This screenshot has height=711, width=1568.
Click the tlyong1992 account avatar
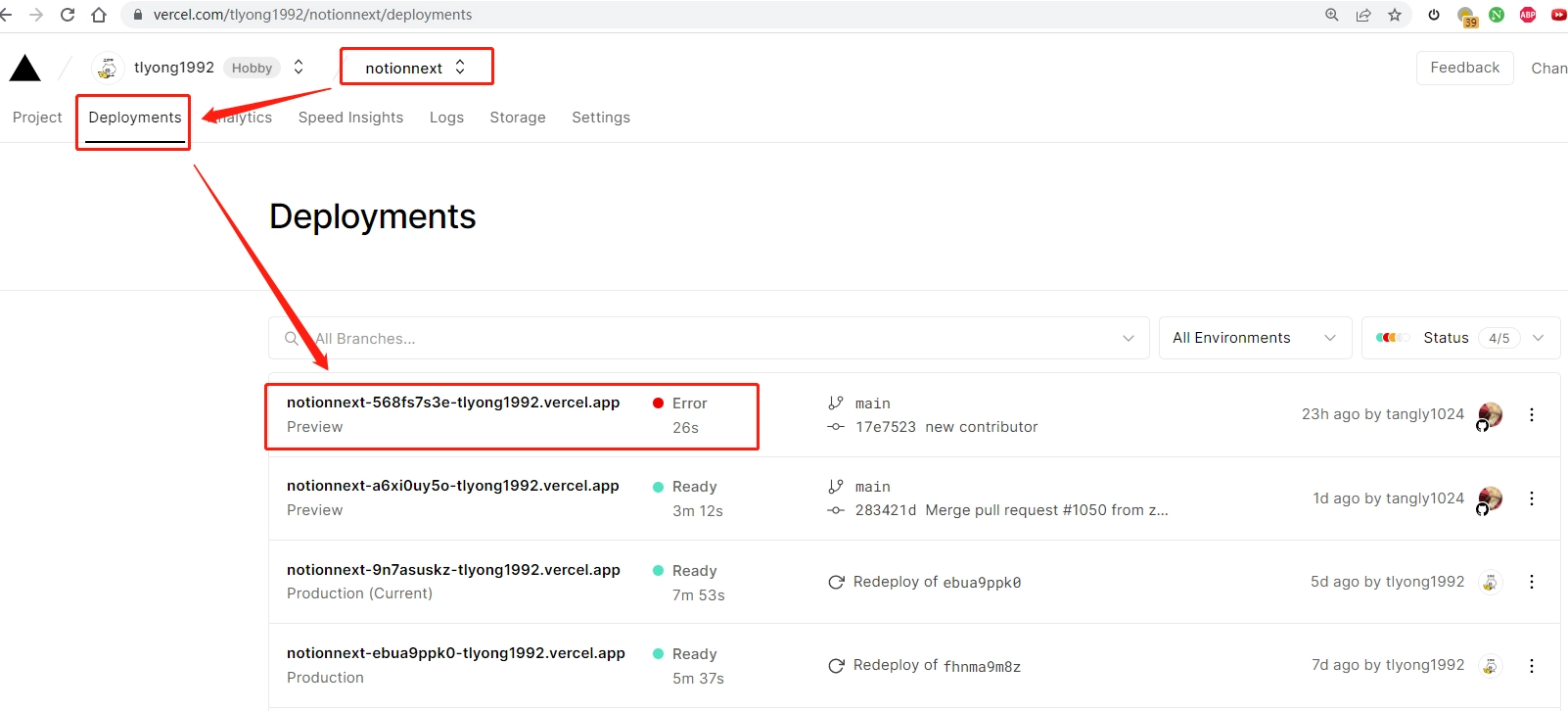pyautogui.click(x=108, y=68)
